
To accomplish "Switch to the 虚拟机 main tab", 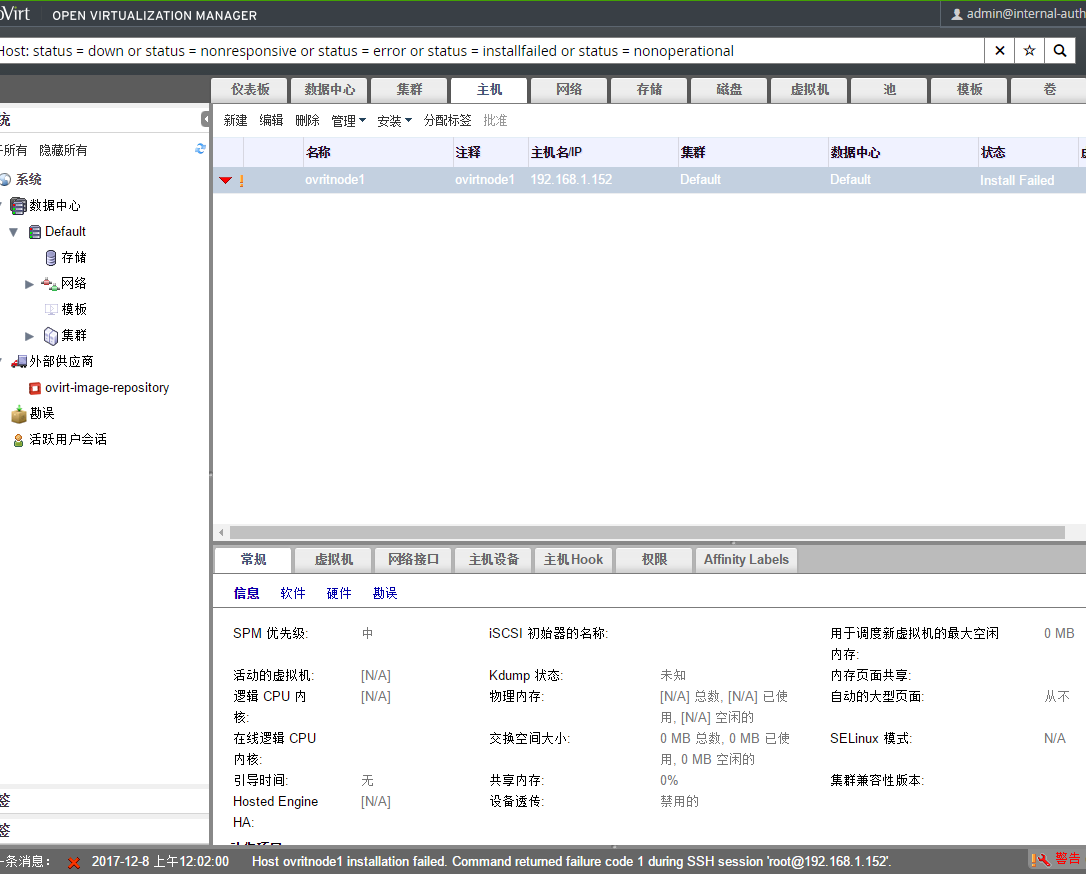I will click(809, 90).
